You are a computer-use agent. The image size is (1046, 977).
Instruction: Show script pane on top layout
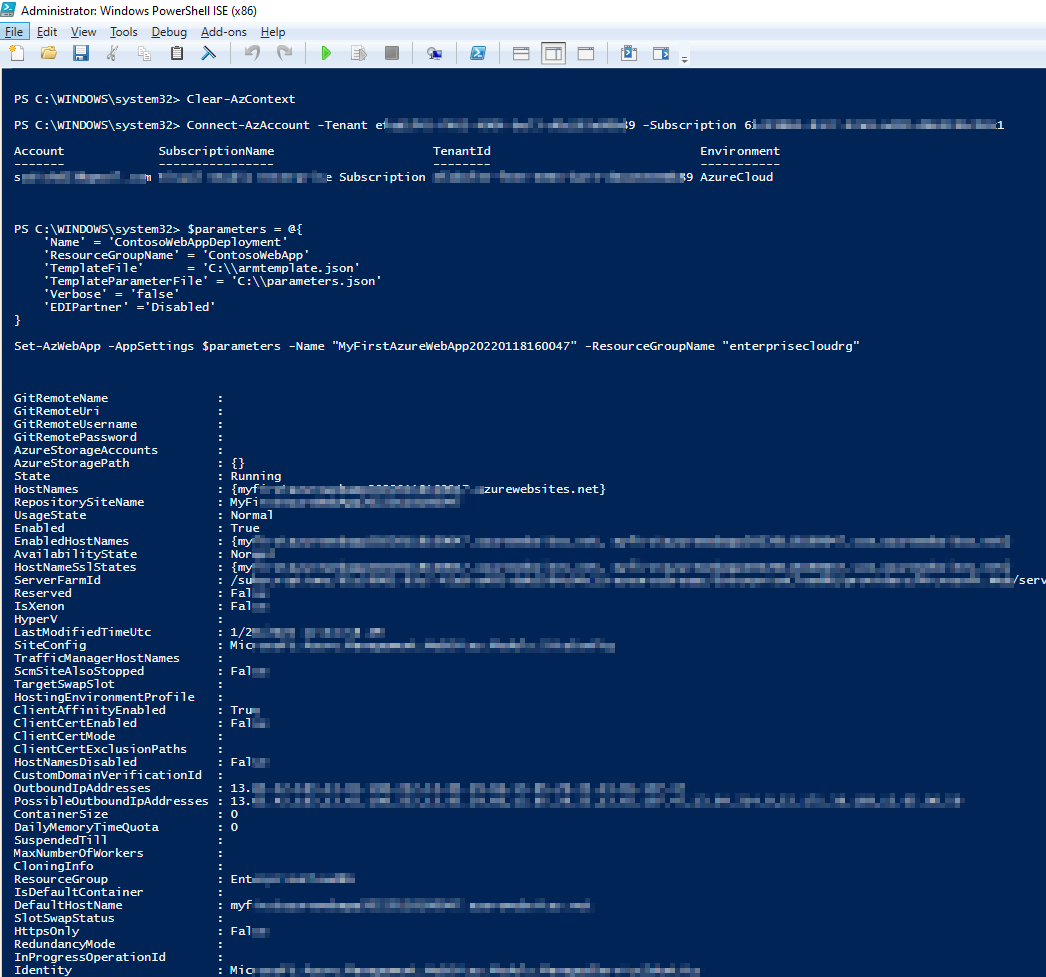[x=521, y=53]
